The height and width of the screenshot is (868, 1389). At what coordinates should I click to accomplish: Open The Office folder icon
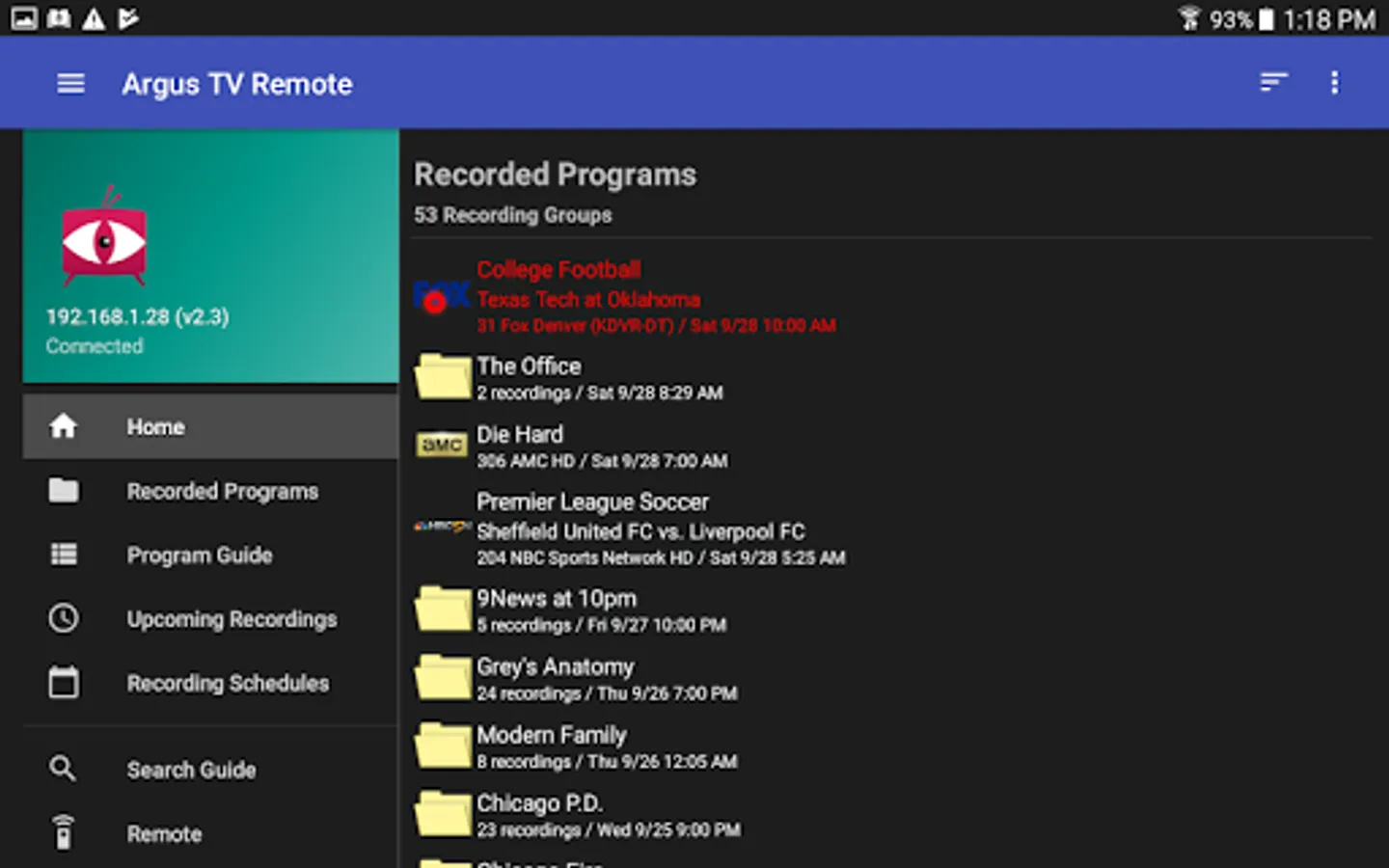coord(443,376)
